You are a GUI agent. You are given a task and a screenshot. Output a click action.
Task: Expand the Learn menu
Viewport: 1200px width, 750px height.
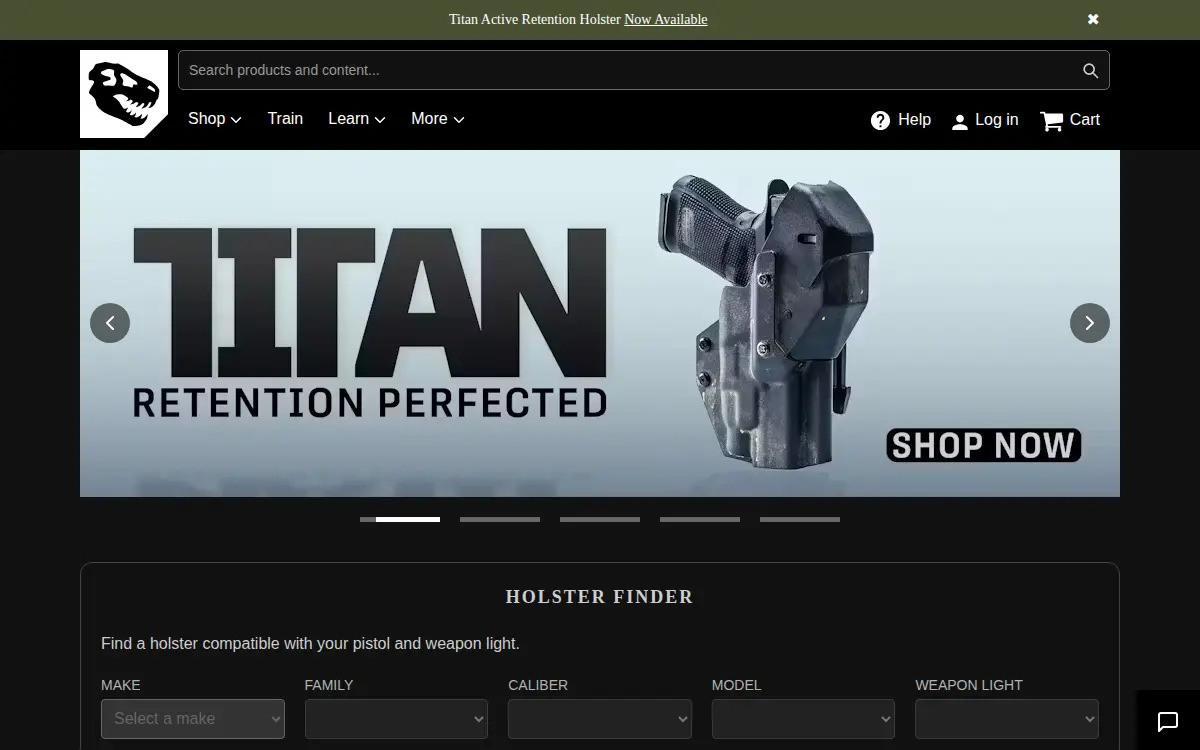357,119
